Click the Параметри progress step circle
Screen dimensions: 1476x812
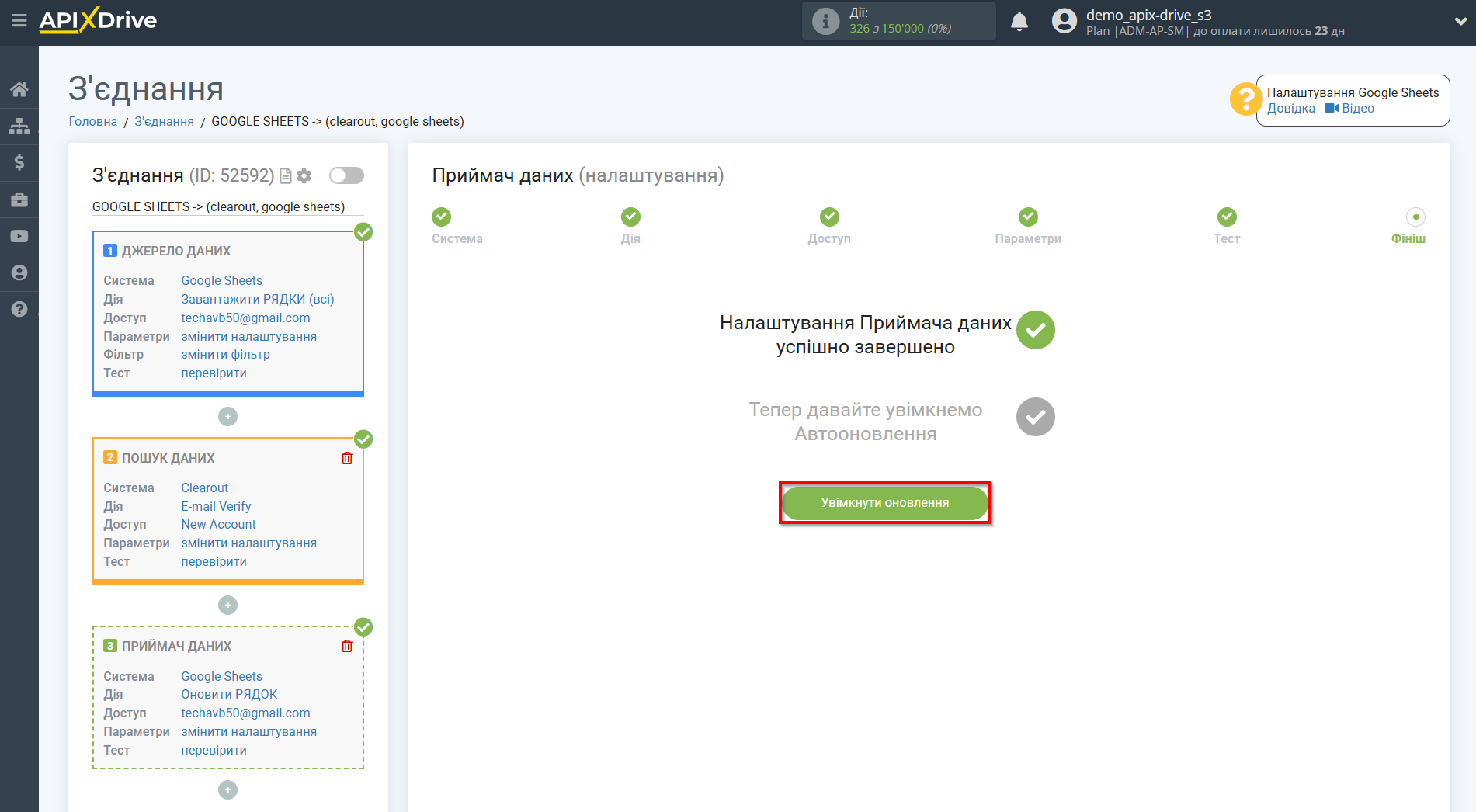[x=1028, y=217]
